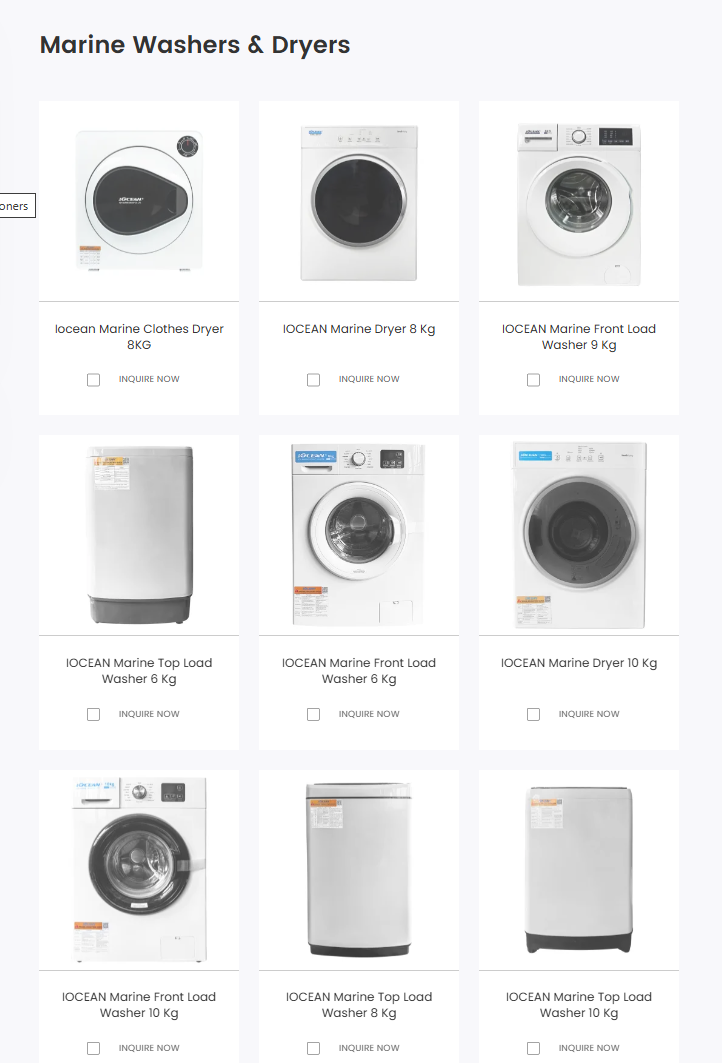Screen dimensions: 722x1063
Task: Select the Front Load Washer 6 Kg thumbnail
Action: pos(359,536)
